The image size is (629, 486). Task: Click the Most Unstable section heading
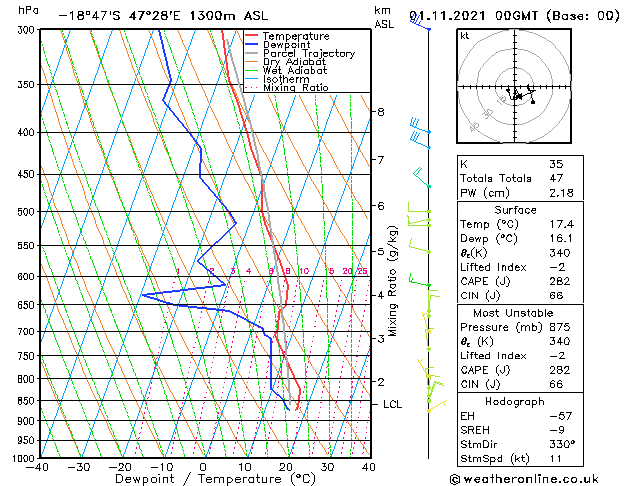[x=513, y=313]
